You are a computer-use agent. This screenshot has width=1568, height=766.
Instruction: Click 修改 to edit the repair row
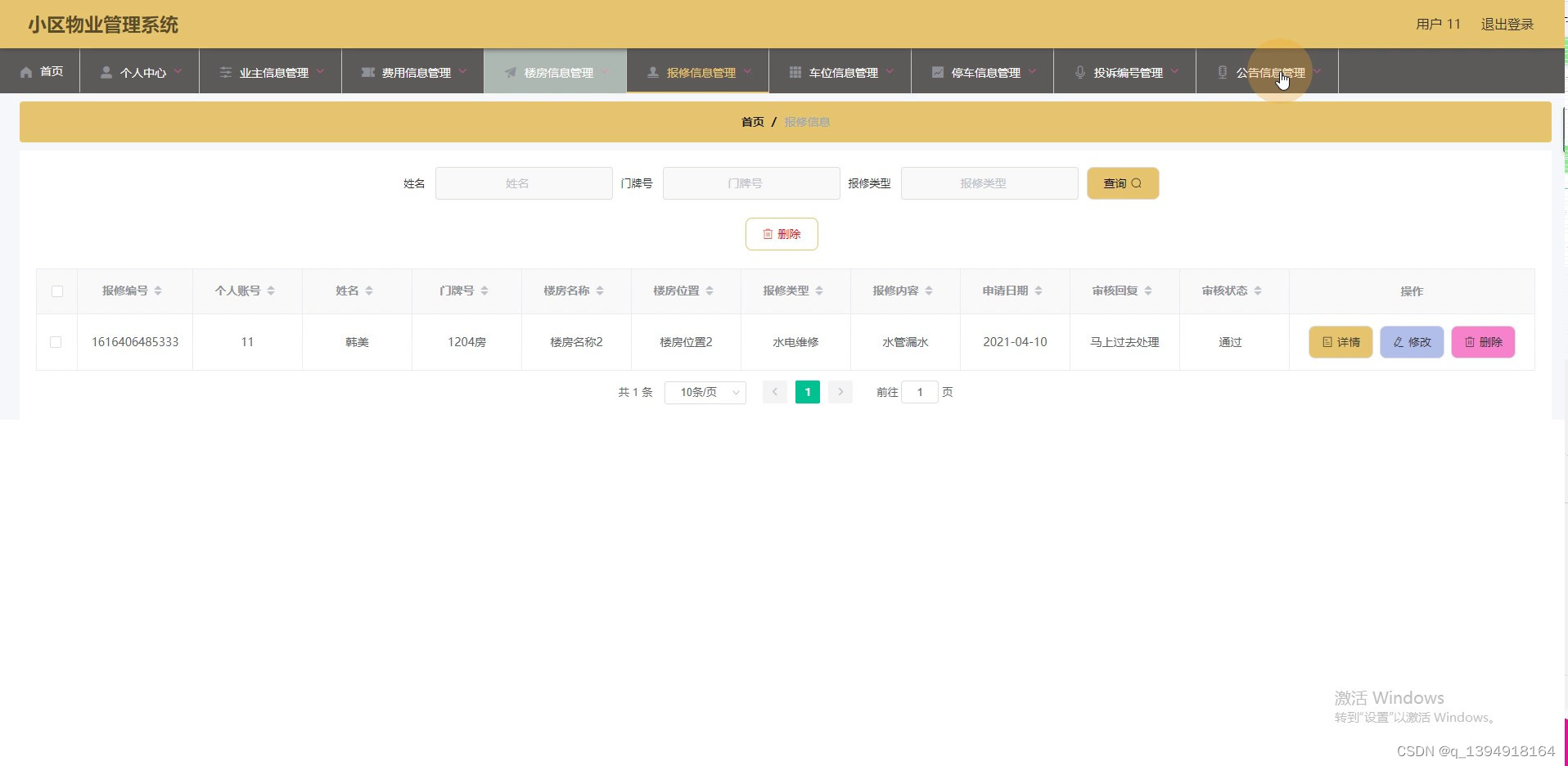point(1412,342)
